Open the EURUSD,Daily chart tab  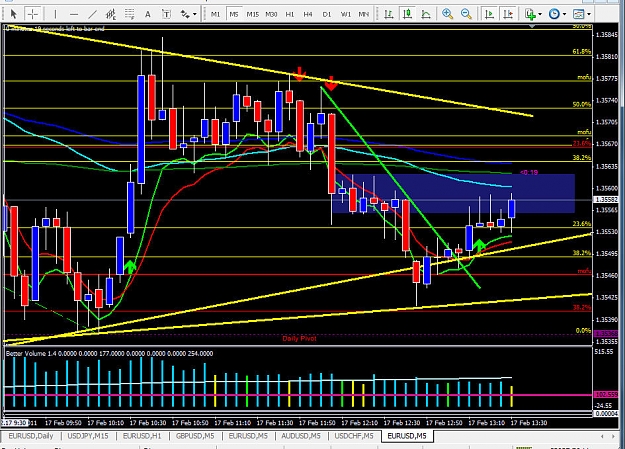(x=31, y=436)
